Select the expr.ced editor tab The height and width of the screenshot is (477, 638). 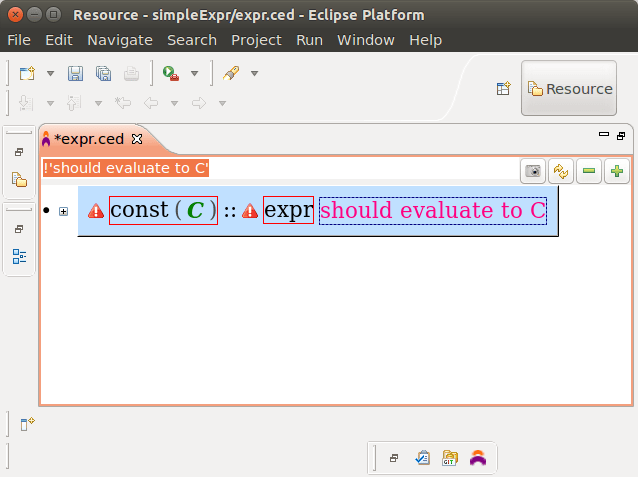(x=88, y=139)
